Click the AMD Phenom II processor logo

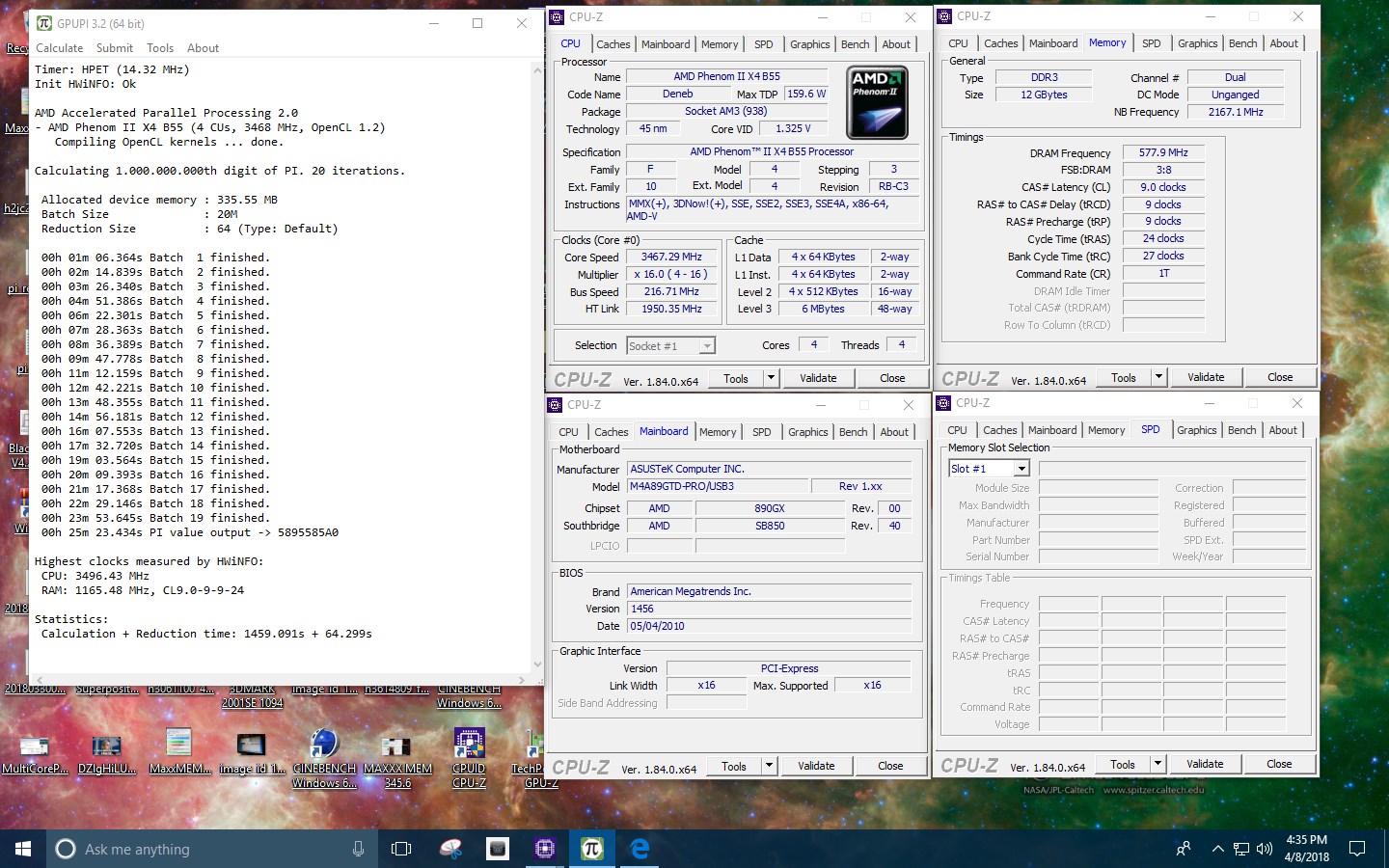(877, 103)
